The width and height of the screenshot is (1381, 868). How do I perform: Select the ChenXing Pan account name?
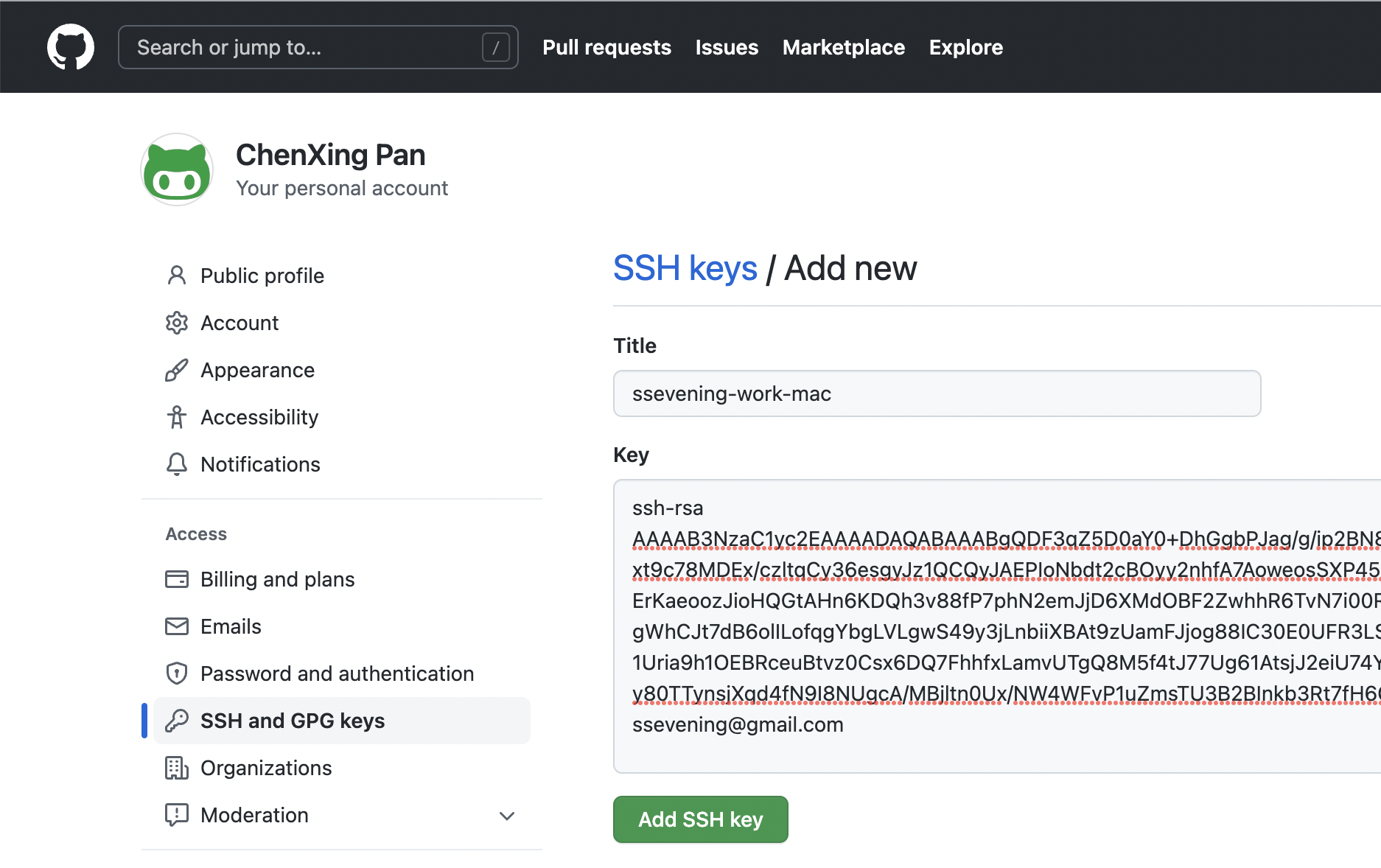(x=331, y=155)
